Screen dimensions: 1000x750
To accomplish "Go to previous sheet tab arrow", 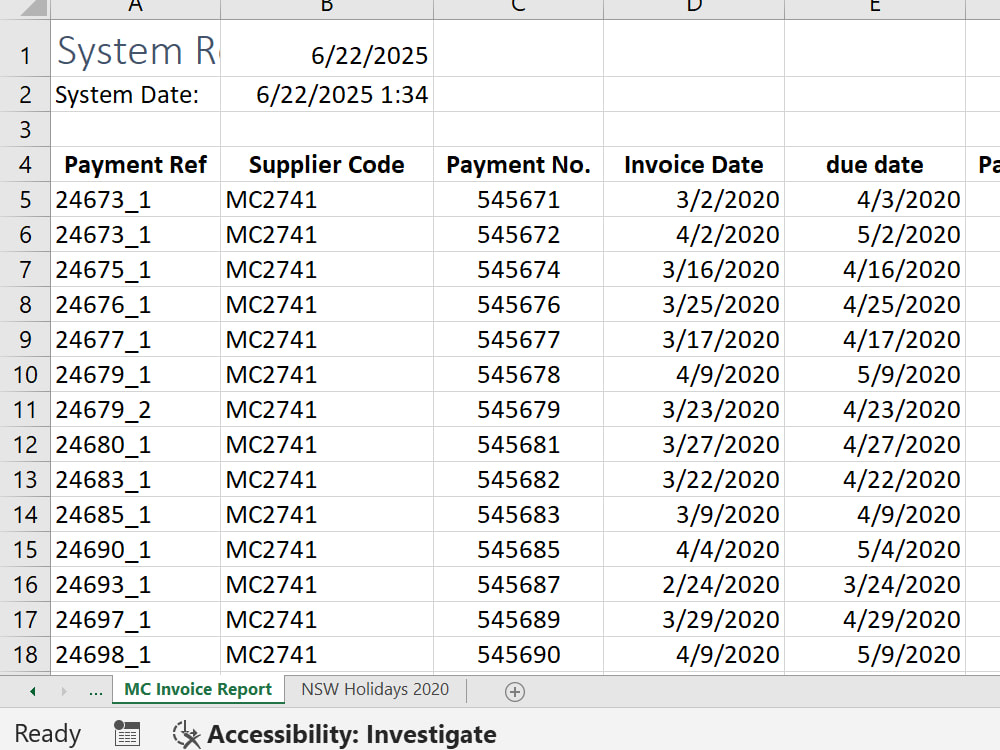I will pos(33,691).
